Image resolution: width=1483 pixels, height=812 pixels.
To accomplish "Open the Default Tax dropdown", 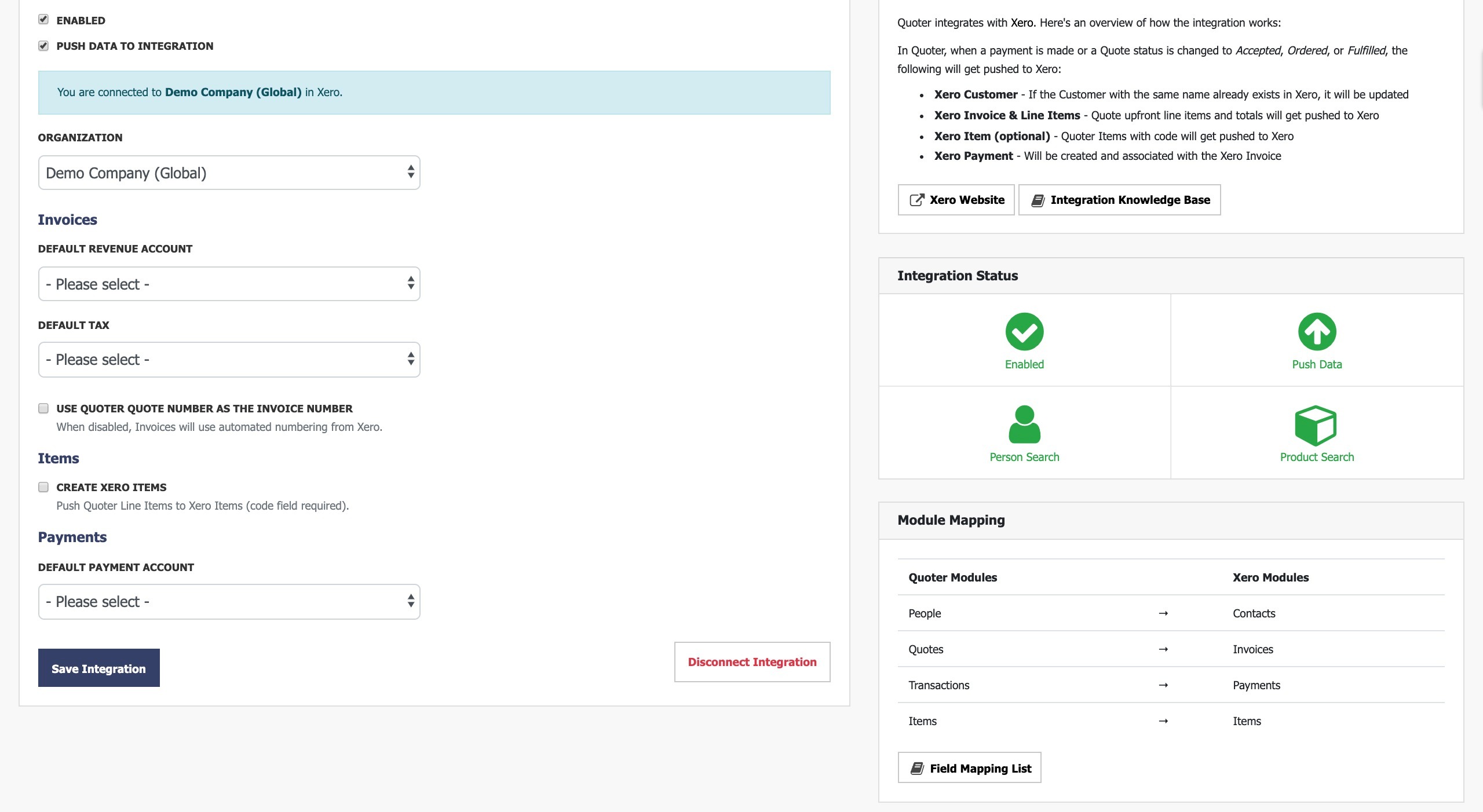I will (x=229, y=360).
